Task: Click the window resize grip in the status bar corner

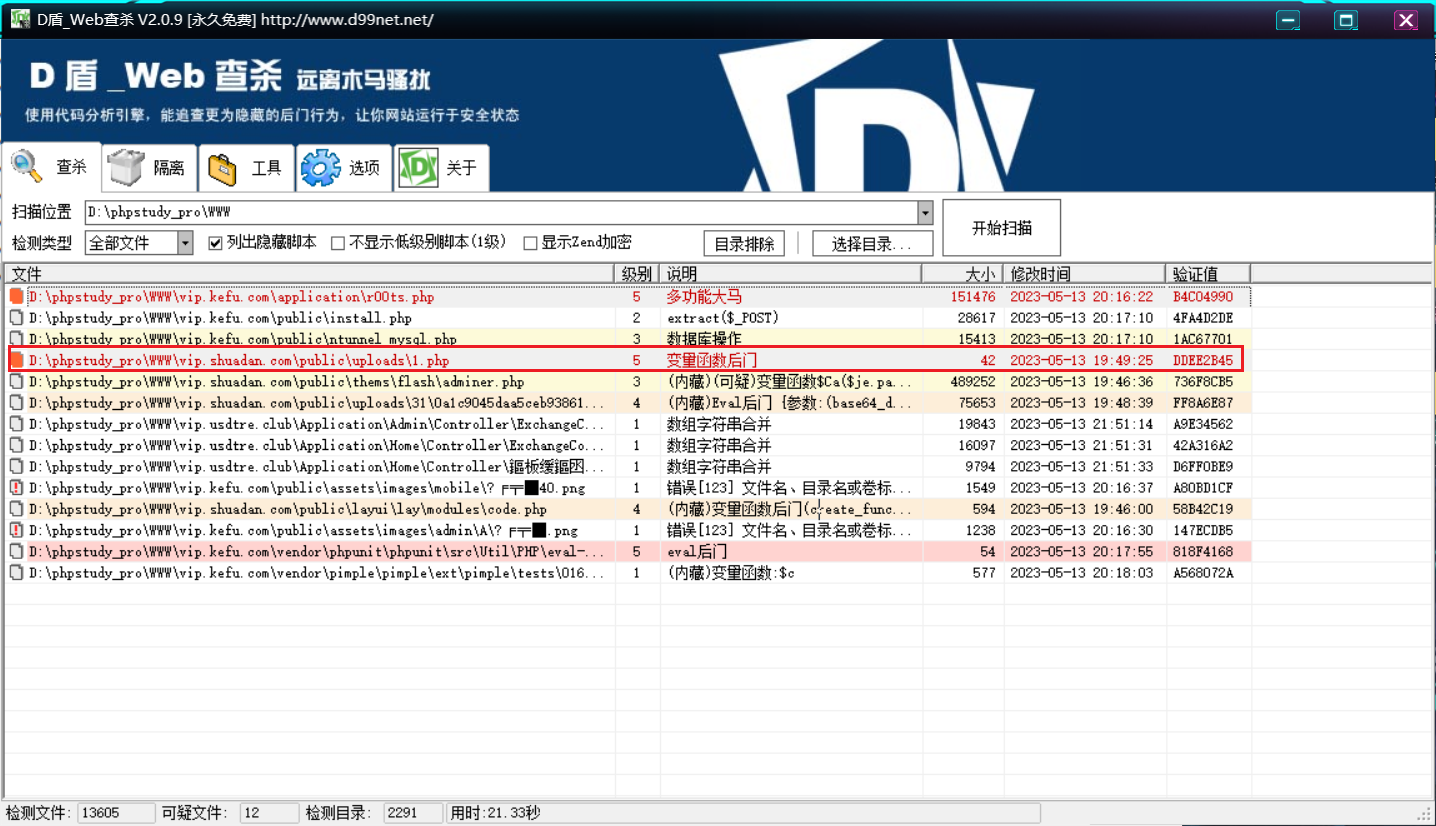Action: (1424, 814)
